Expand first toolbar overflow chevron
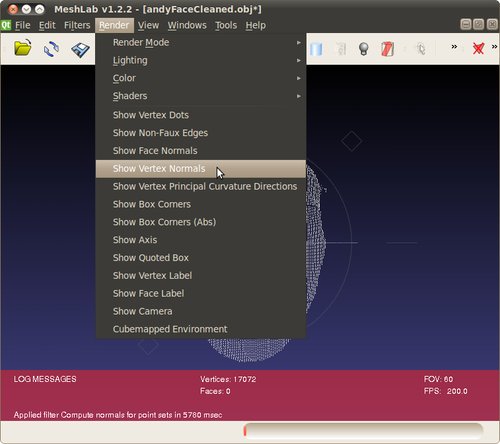 (454, 47)
